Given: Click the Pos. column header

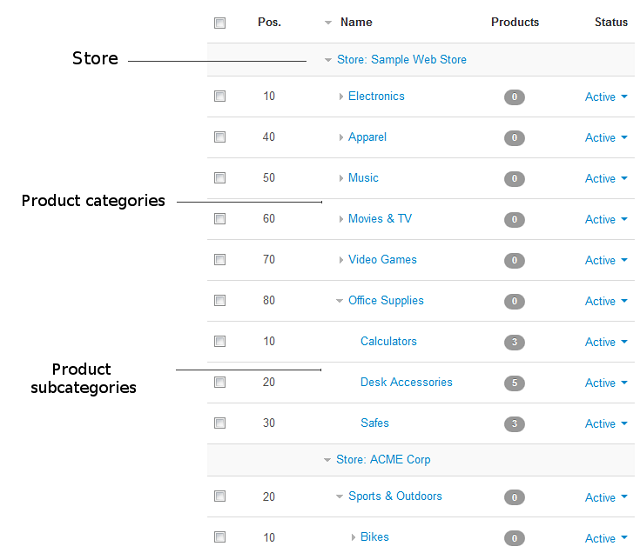Looking at the screenshot, I should point(269,22).
